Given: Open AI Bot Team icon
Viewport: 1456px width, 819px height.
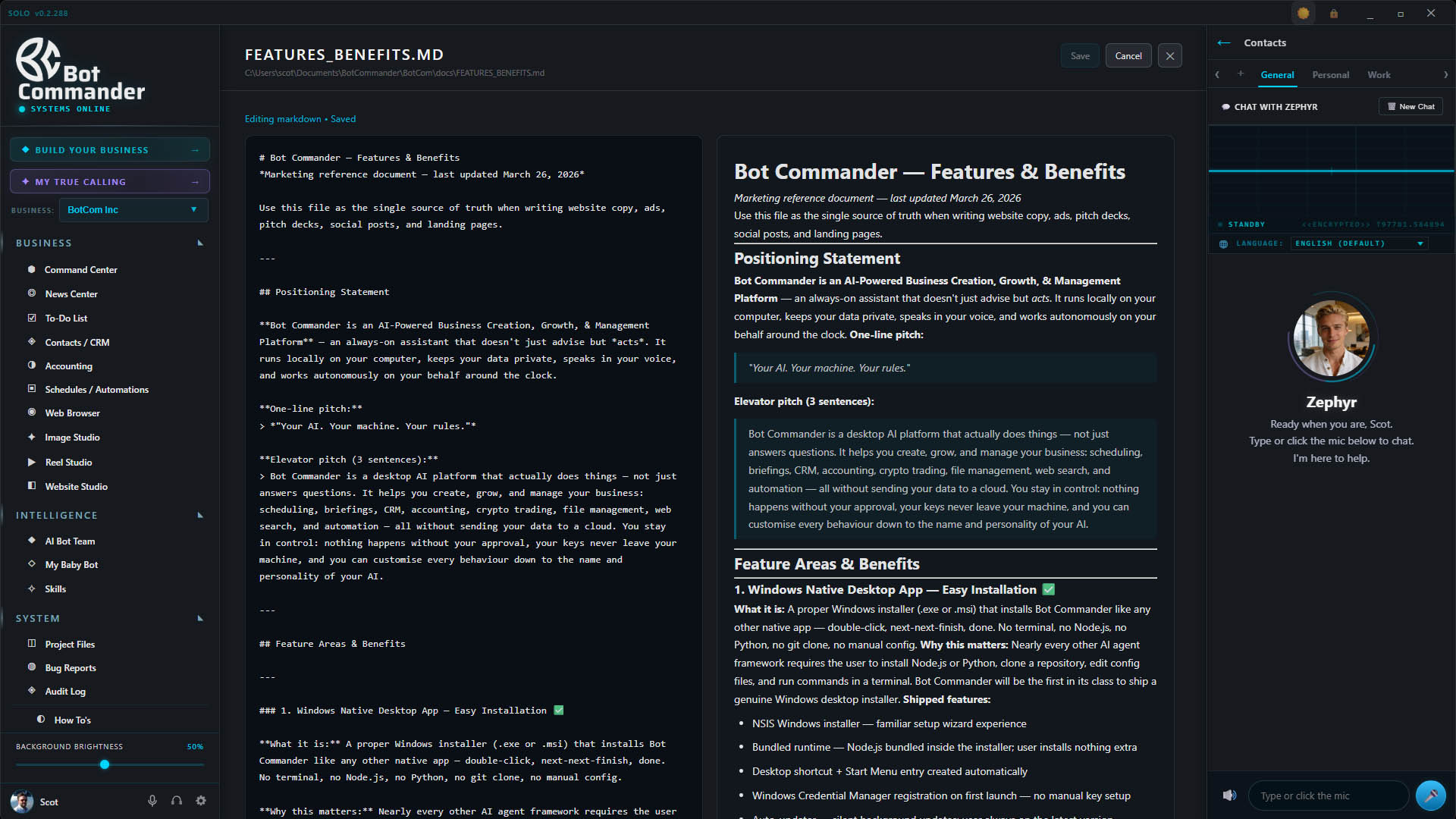Looking at the screenshot, I should [32, 541].
